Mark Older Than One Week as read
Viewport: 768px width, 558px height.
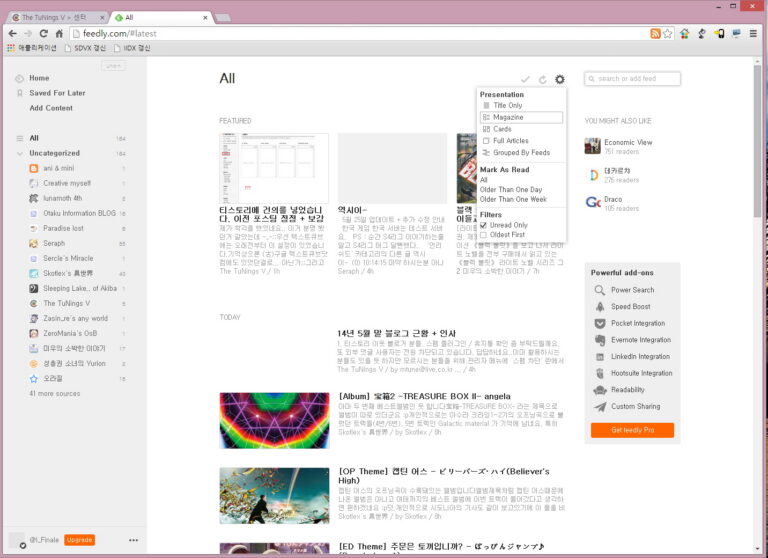point(513,200)
